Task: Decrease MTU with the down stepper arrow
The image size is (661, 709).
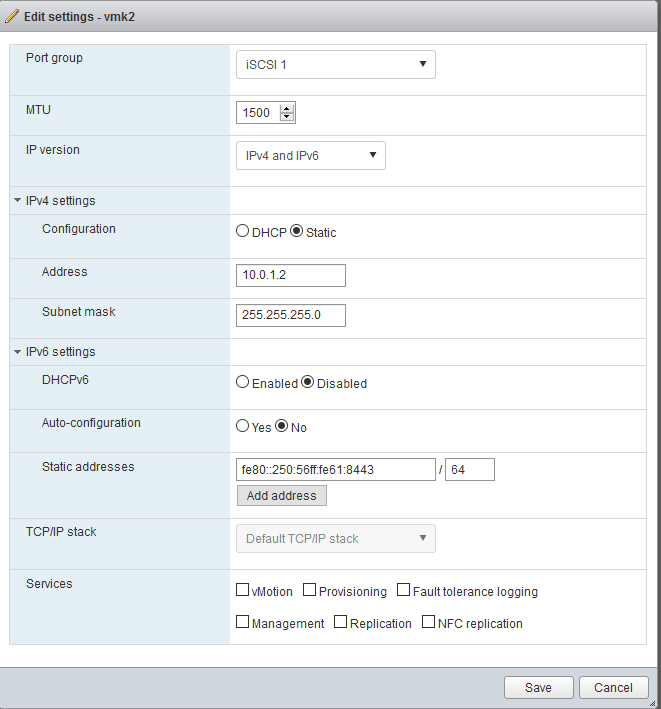Action: 287,117
